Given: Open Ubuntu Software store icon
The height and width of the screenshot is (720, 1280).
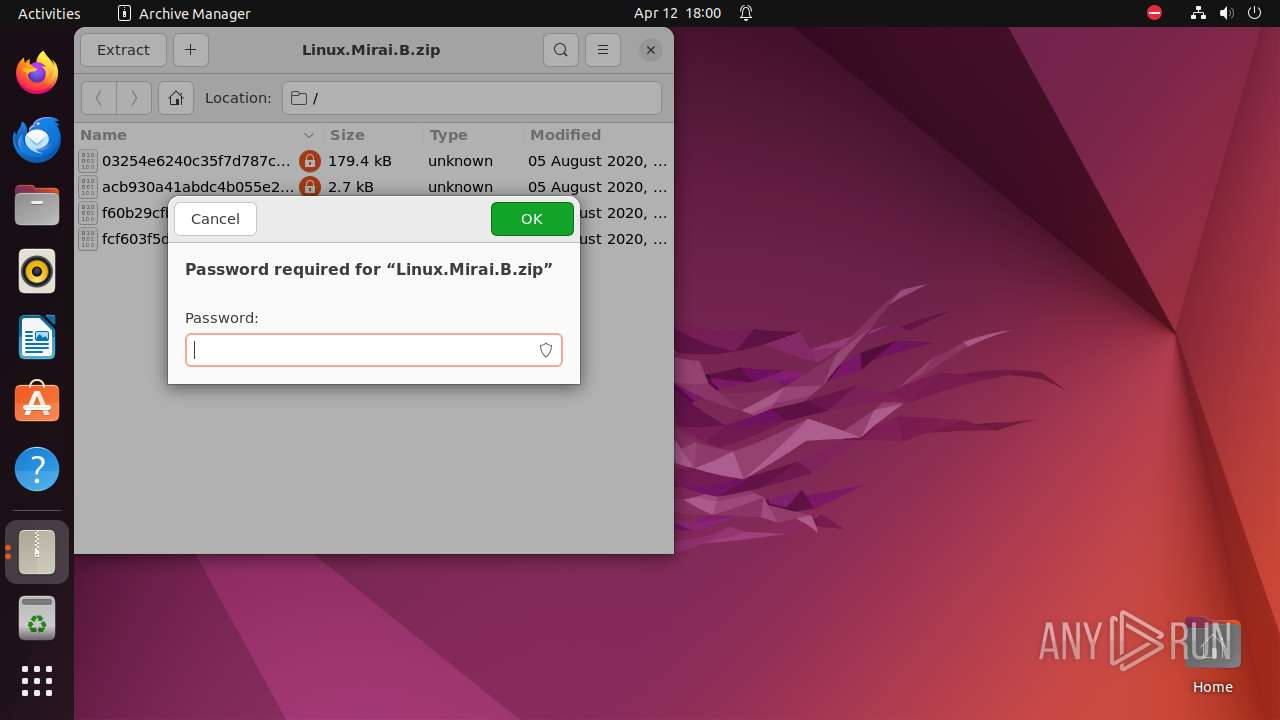Looking at the screenshot, I should [37, 403].
